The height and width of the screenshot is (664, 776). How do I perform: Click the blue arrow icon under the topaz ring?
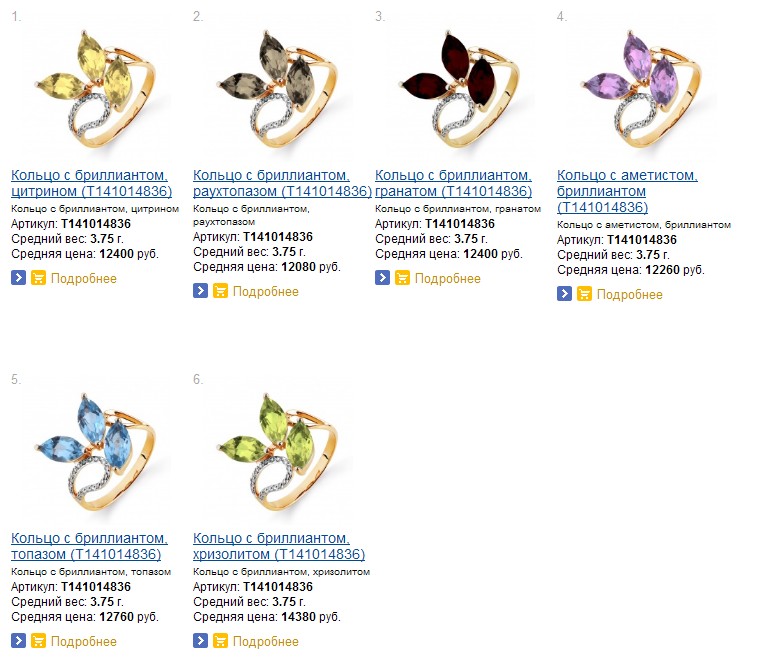[18, 641]
